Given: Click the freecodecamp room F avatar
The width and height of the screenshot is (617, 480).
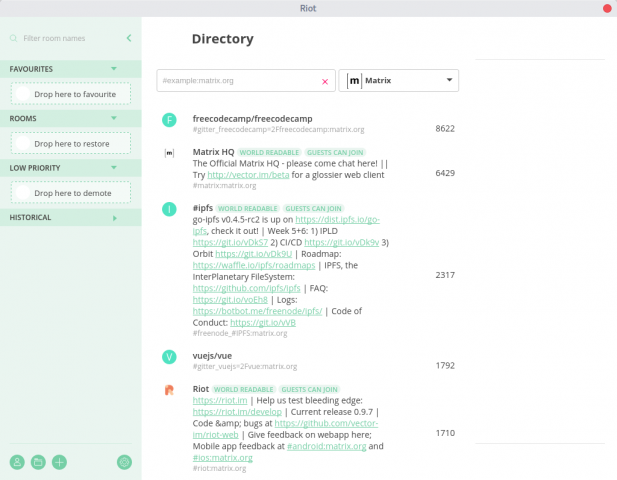Looking at the screenshot, I should coord(169,120).
